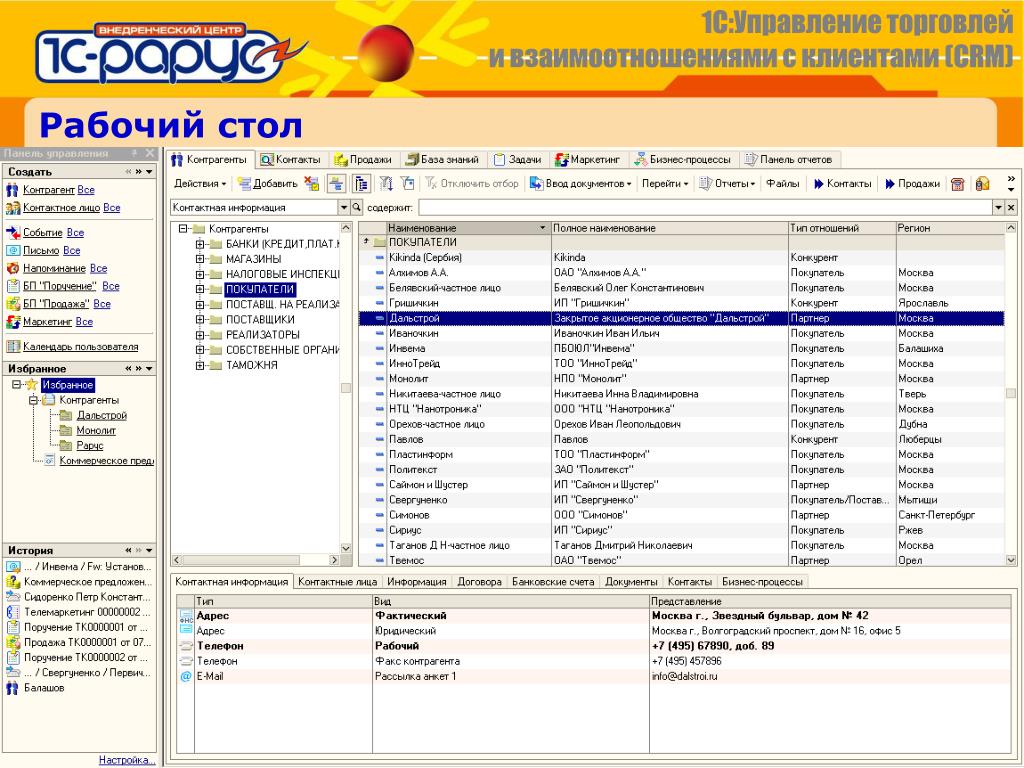The width and height of the screenshot is (1024, 768).
Task: Select the Свергуненко row in the list
Action: 681,500
